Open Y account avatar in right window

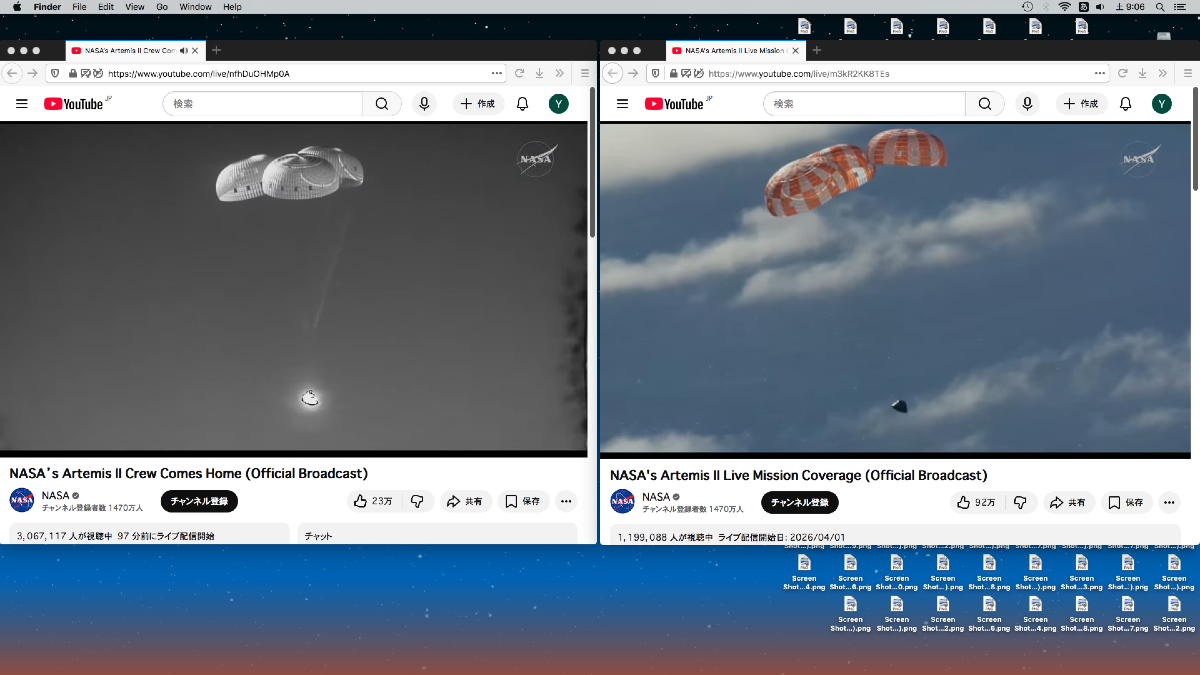click(x=1161, y=104)
